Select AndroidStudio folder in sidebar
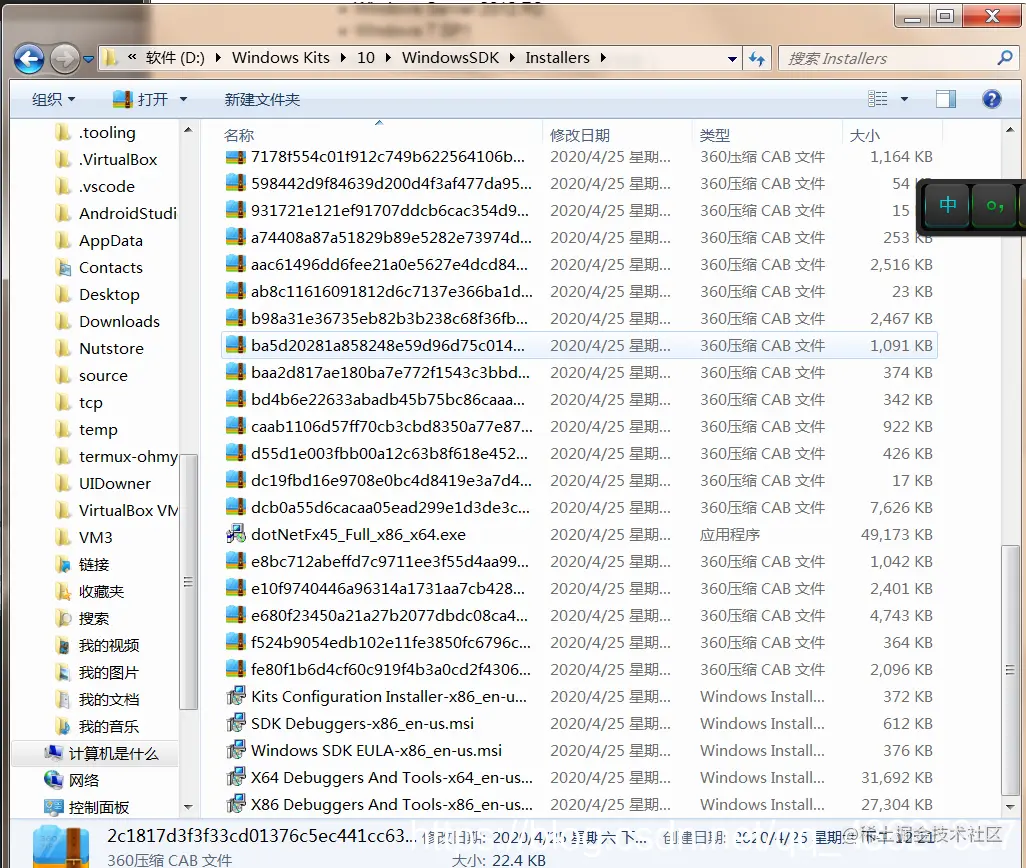 (x=116, y=213)
